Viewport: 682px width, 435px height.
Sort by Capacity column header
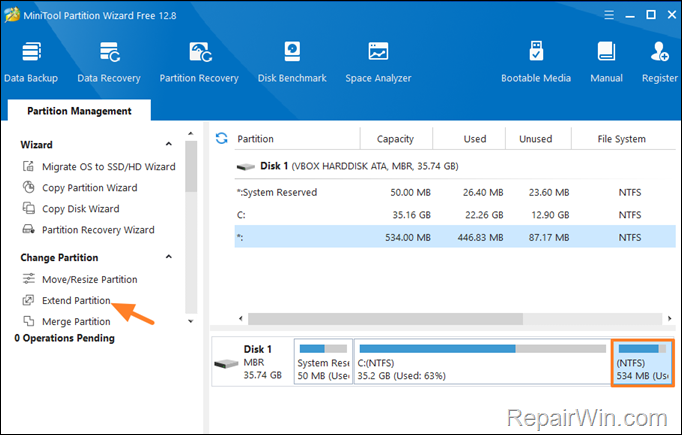[x=395, y=139]
